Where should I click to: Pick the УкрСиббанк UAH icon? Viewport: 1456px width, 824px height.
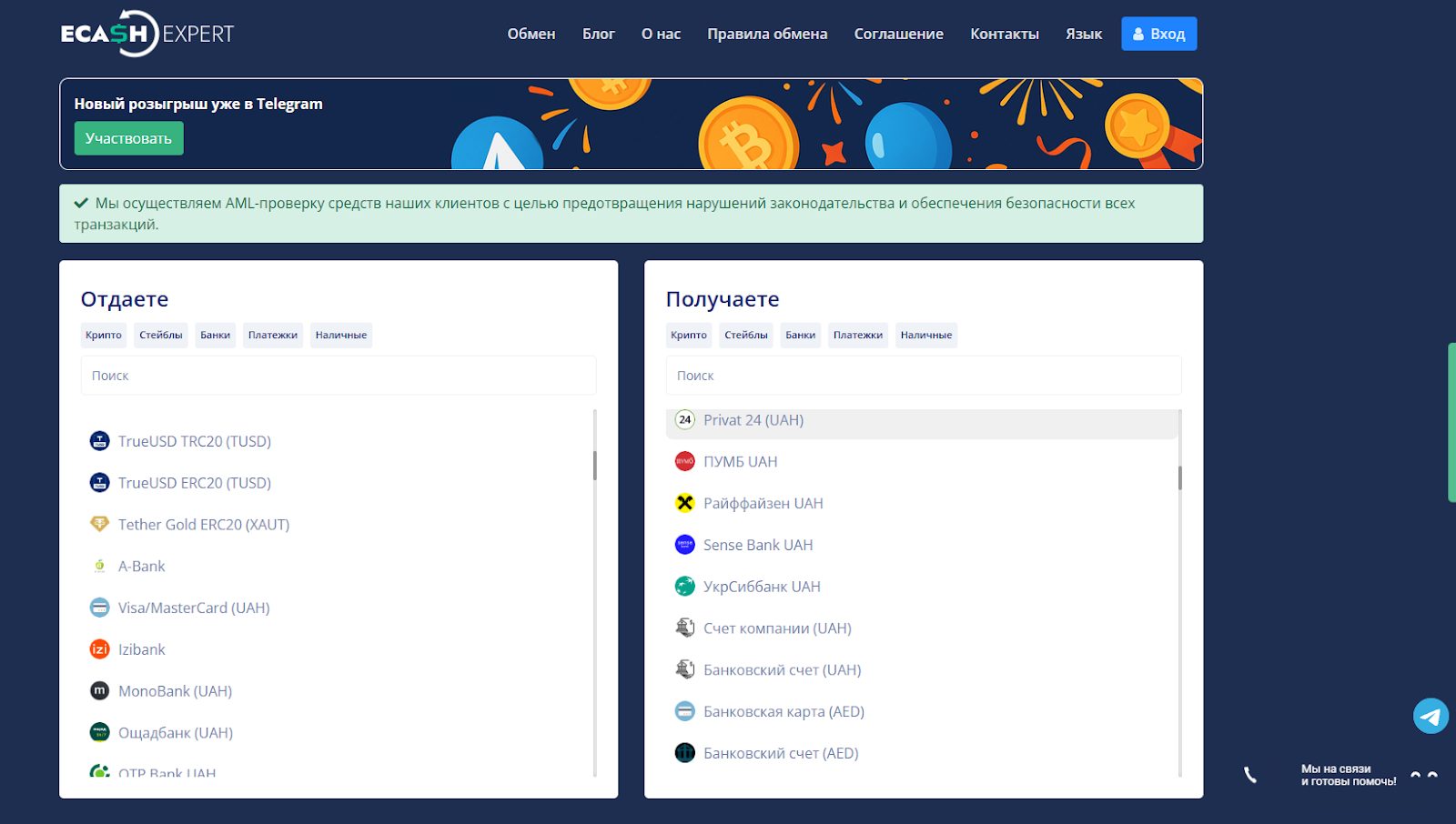pos(685,587)
